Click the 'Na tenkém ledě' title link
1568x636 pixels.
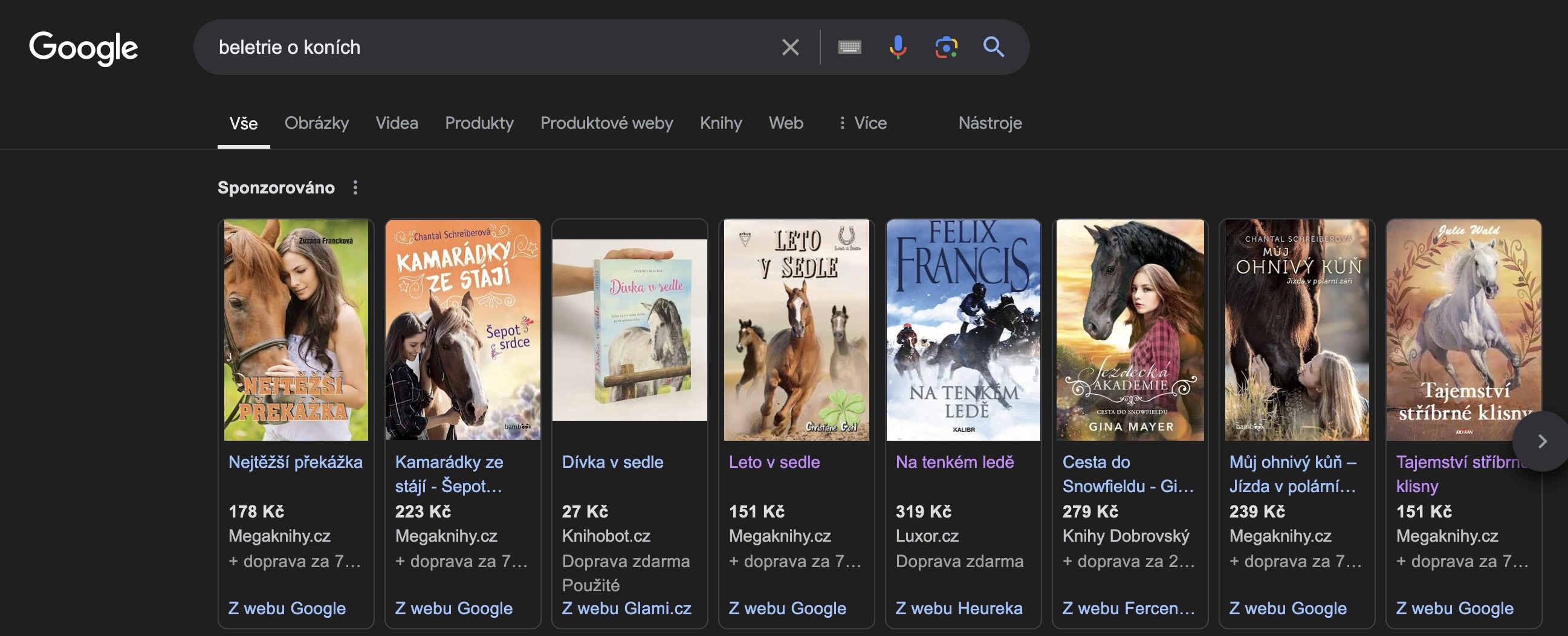click(x=954, y=462)
